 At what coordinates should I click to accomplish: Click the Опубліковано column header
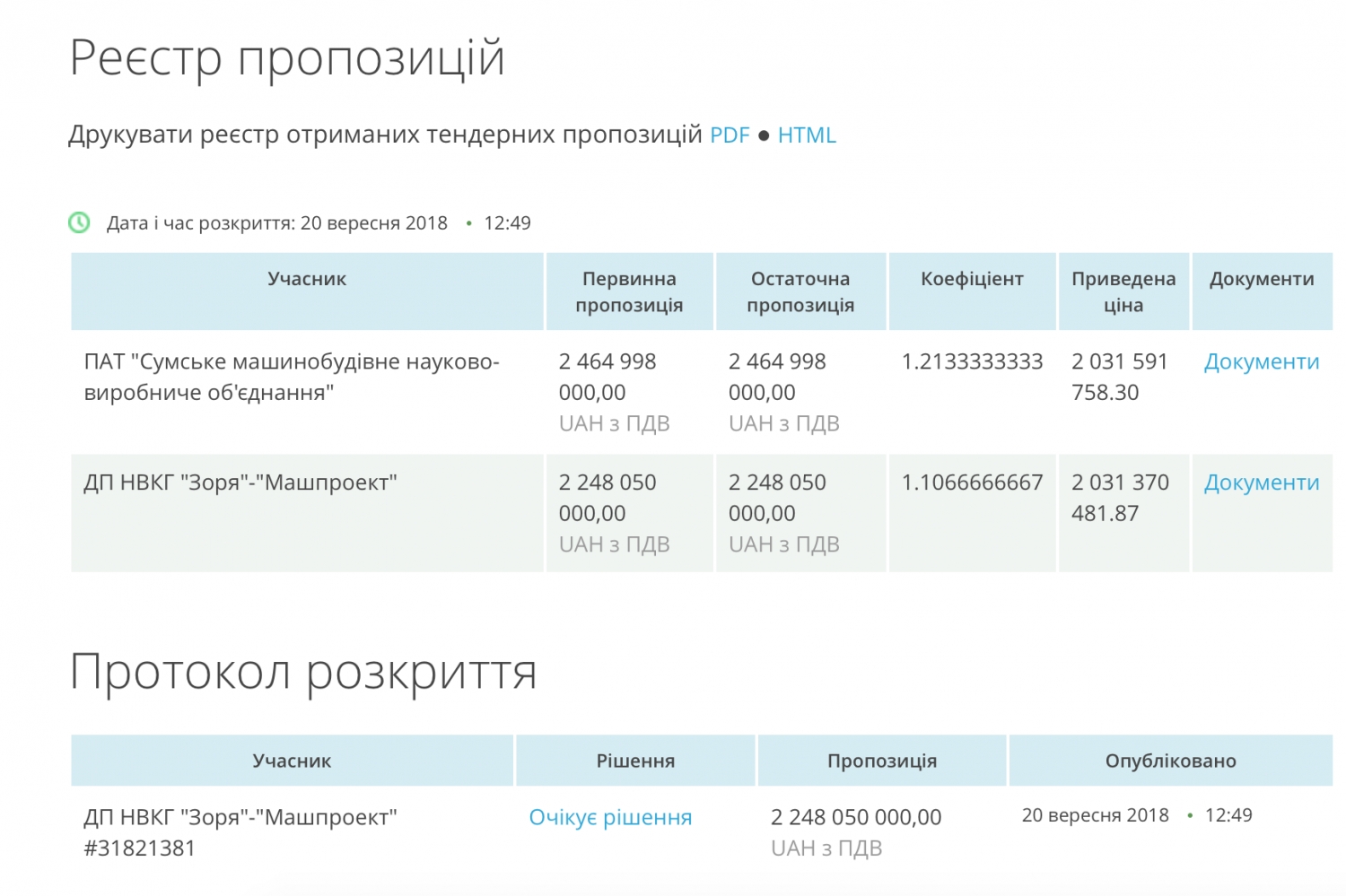pos(1170,761)
